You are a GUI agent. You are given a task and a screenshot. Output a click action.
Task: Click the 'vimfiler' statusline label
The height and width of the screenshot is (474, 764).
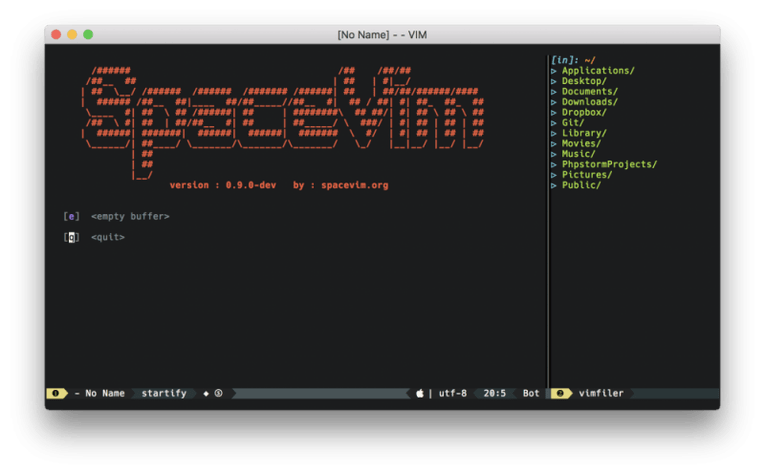601,393
